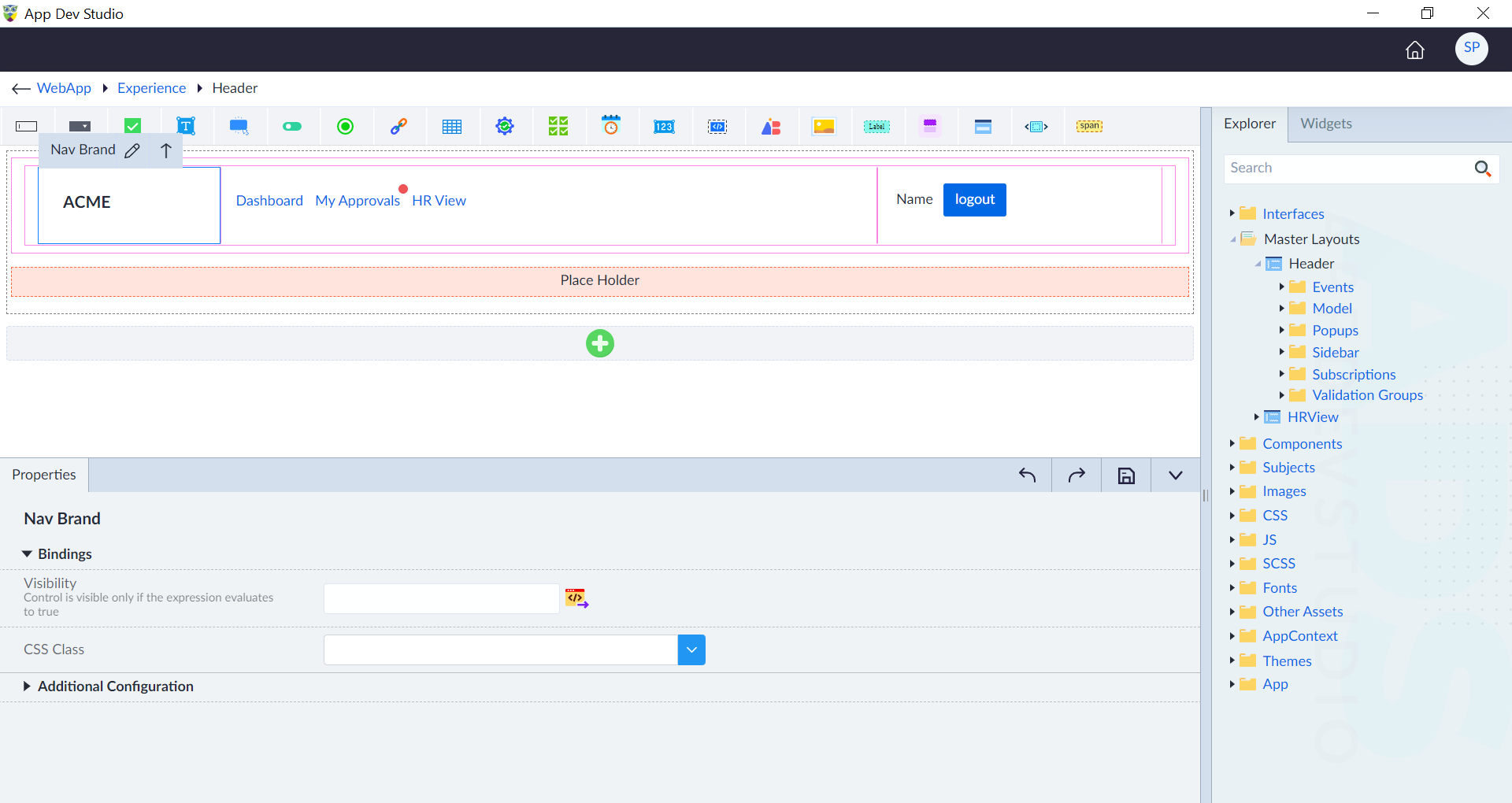Image resolution: width=1512 pixels, height=803 pixels.
Task: Open the Visibility expression editor icon
Action: 576,598
